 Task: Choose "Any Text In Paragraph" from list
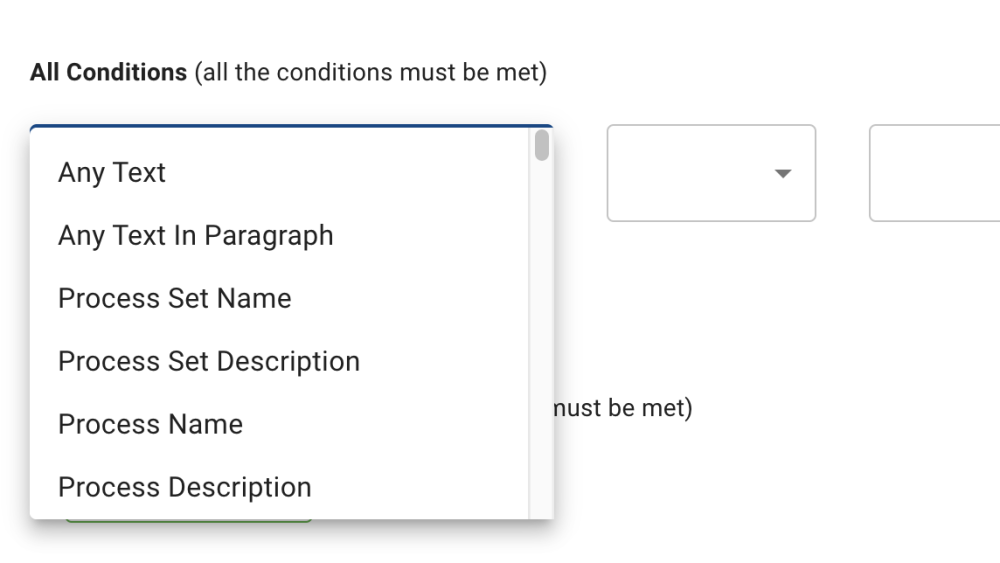tap(195, 236)
